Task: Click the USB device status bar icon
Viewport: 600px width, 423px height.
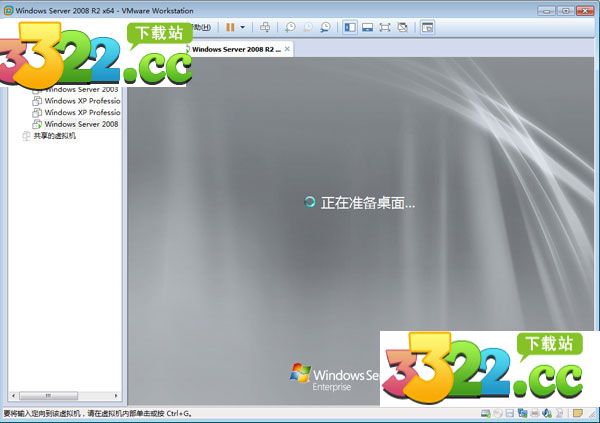Action: 559,413
